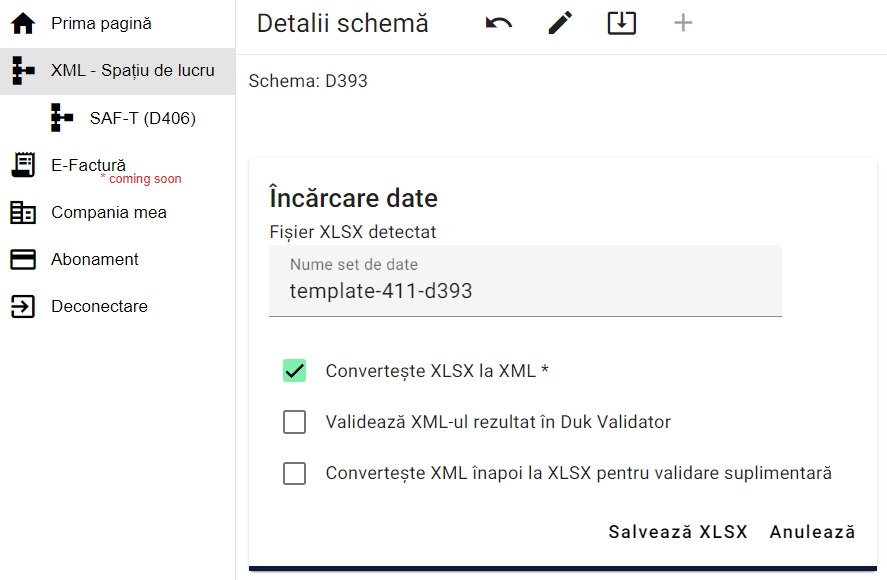Click the undo arrow in Detalii schemă
Image resolution: width=887 pixels, height=580 pixels.
click(498, 23)
